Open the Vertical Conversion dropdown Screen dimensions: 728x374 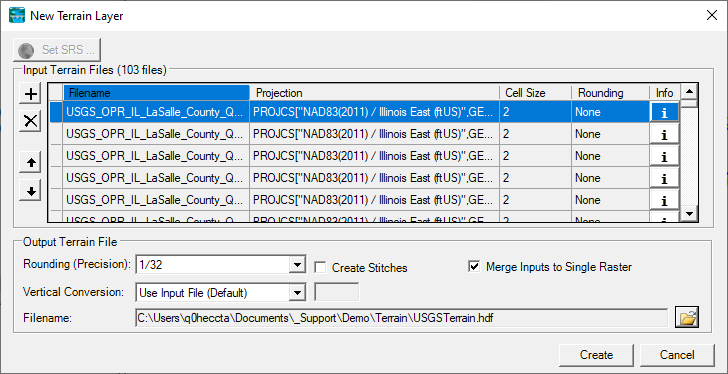[x=297, y=293]
